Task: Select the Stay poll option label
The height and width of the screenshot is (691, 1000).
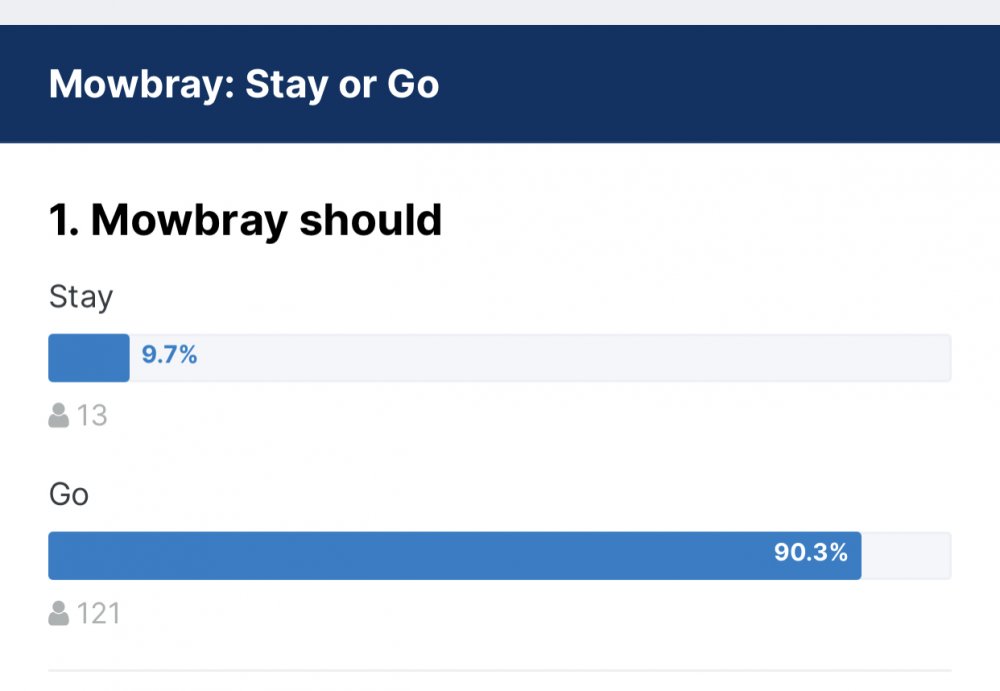Action: (x=81, y=297)
